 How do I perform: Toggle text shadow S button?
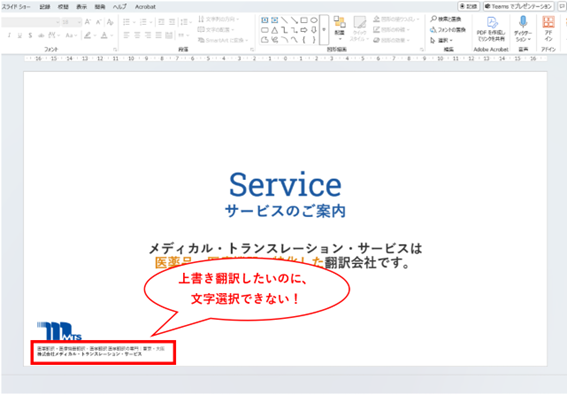click(x=30, y=35)
